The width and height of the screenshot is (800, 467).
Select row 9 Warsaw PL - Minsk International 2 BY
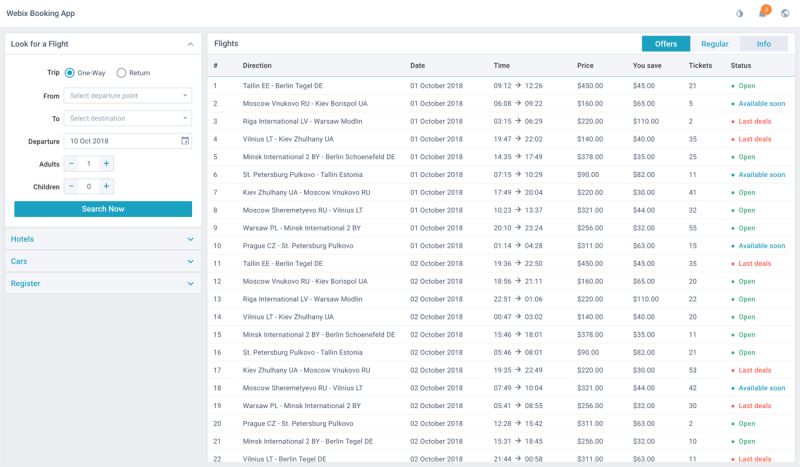501,228
